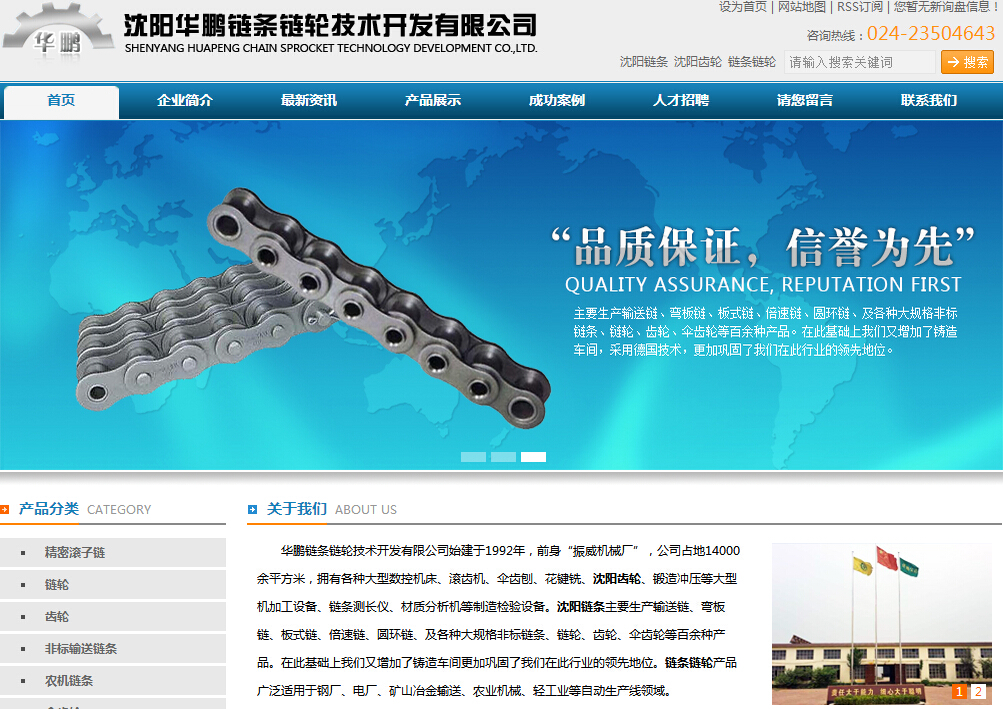Select the third banner slide indicator
The width and height of the screenshot is (1003, 709).
click(x=533, y=457)
